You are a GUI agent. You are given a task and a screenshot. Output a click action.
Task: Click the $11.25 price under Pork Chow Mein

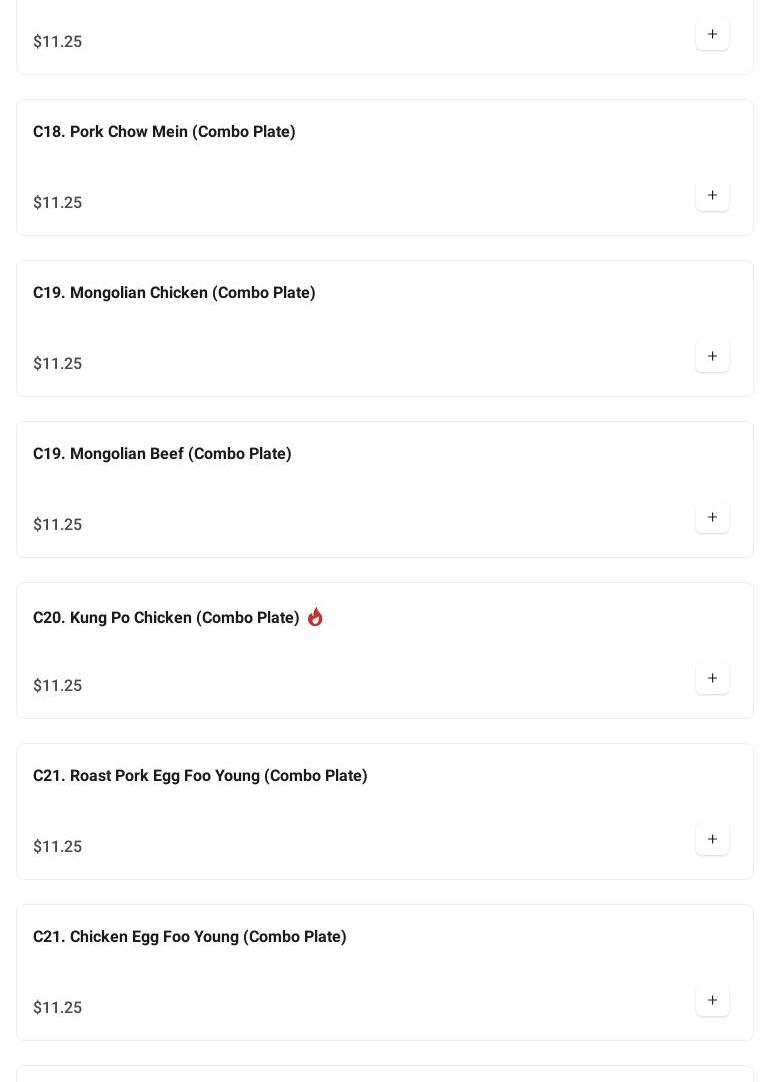coord(58,203)
